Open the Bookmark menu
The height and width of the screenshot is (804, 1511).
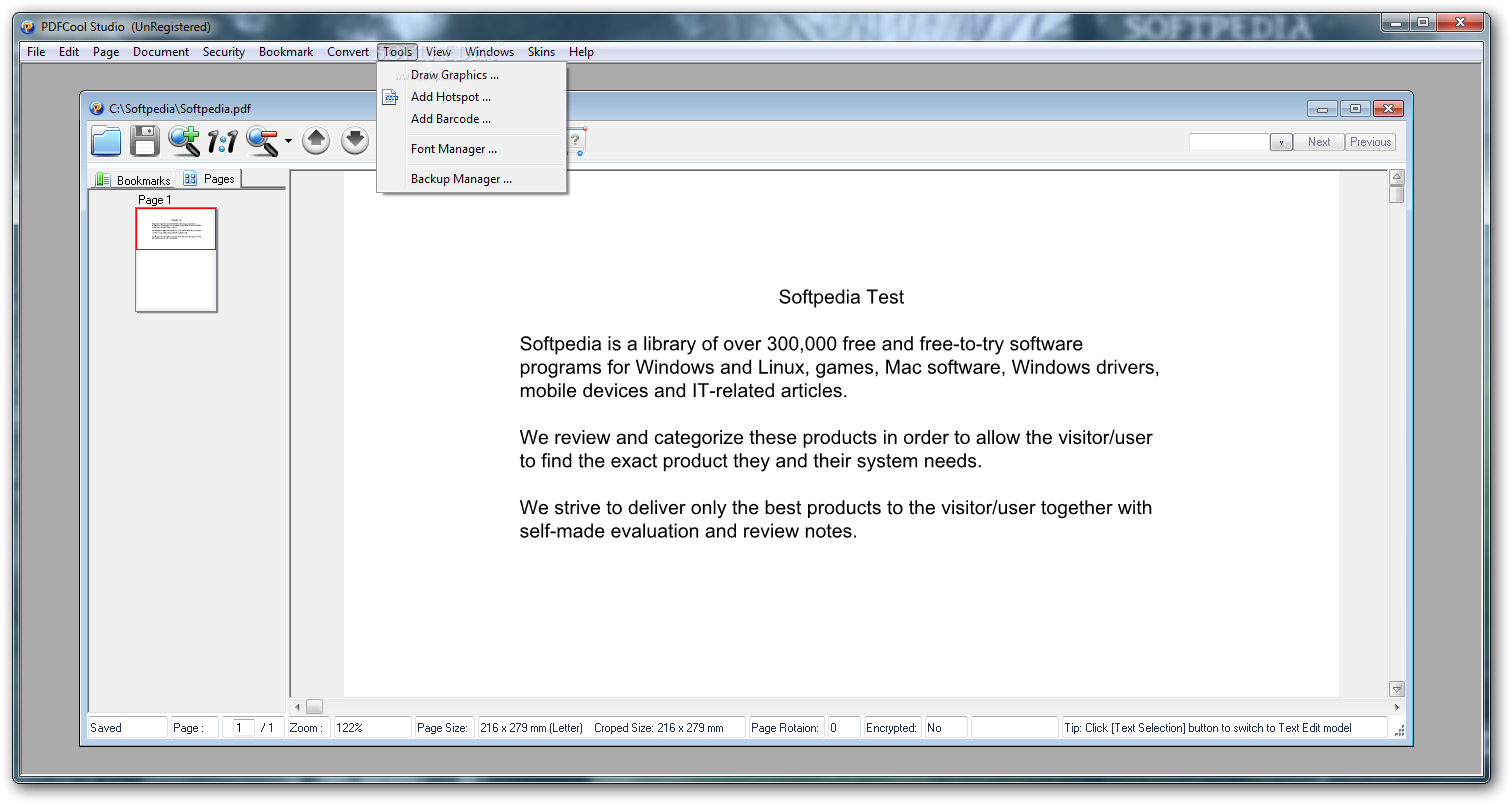coord(286,52)
